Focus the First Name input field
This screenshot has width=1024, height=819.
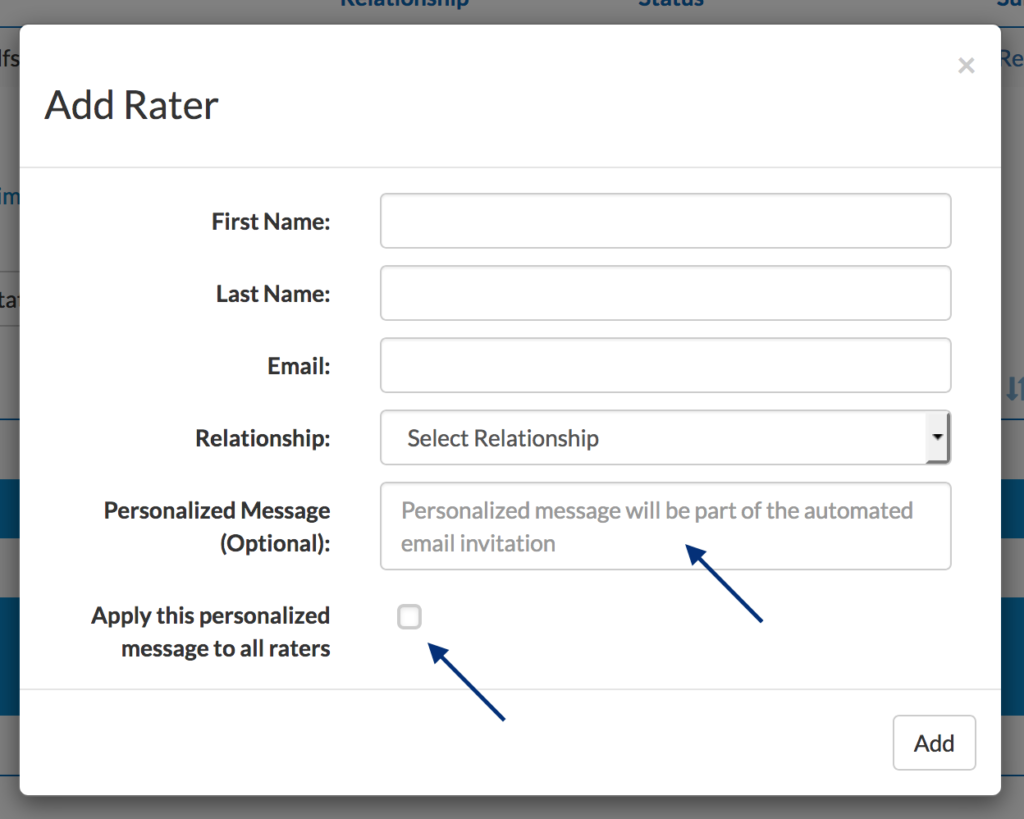coord(665,221)
